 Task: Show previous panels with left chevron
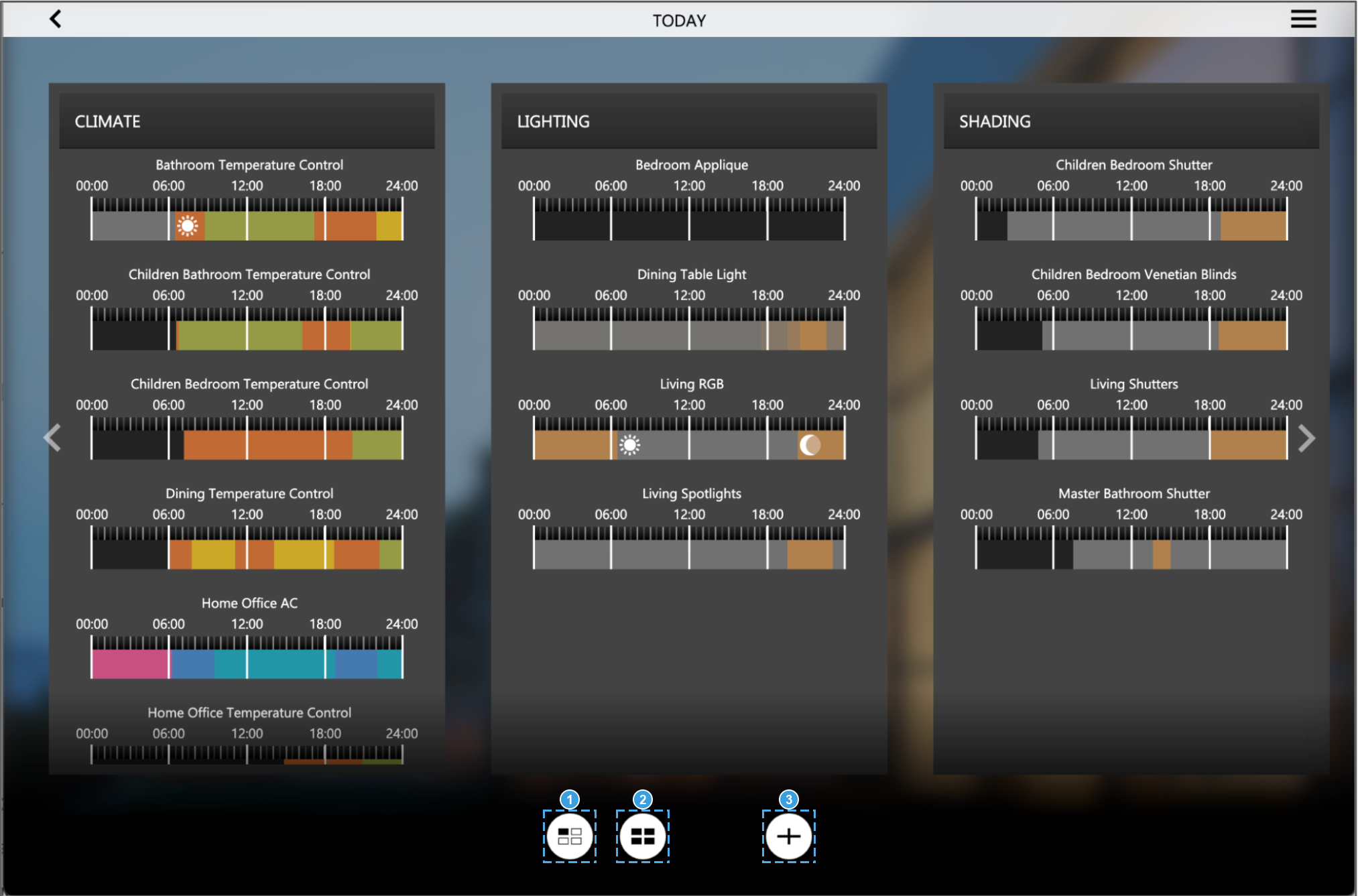coord(52,438)
